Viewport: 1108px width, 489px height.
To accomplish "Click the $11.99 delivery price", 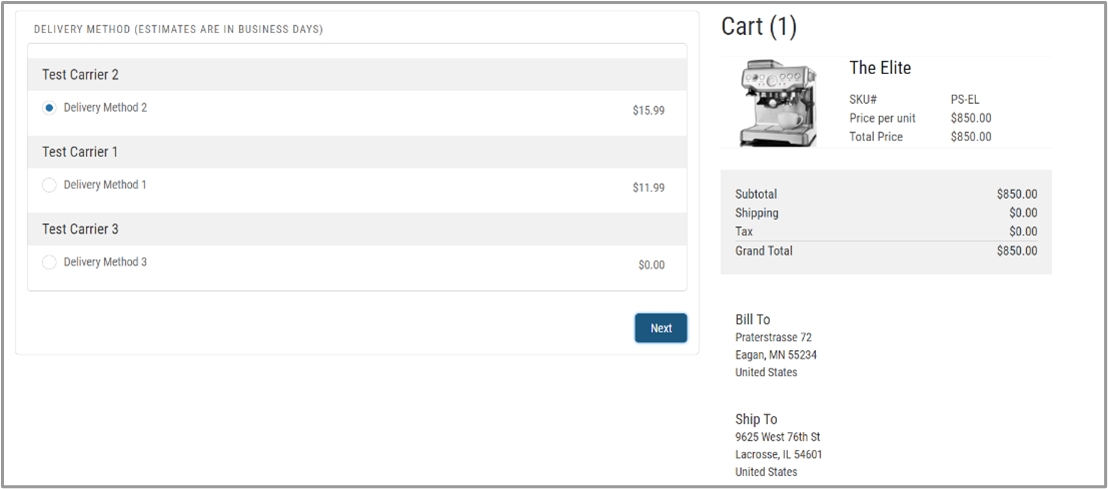I will click(648, 187).
